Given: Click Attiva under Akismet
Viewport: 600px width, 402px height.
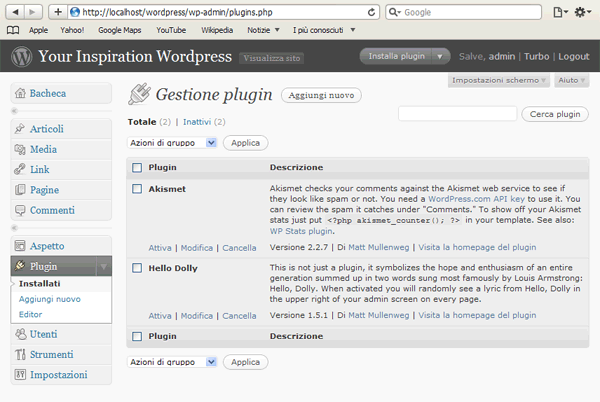Looking at the screenshot, I should point(160,248).
